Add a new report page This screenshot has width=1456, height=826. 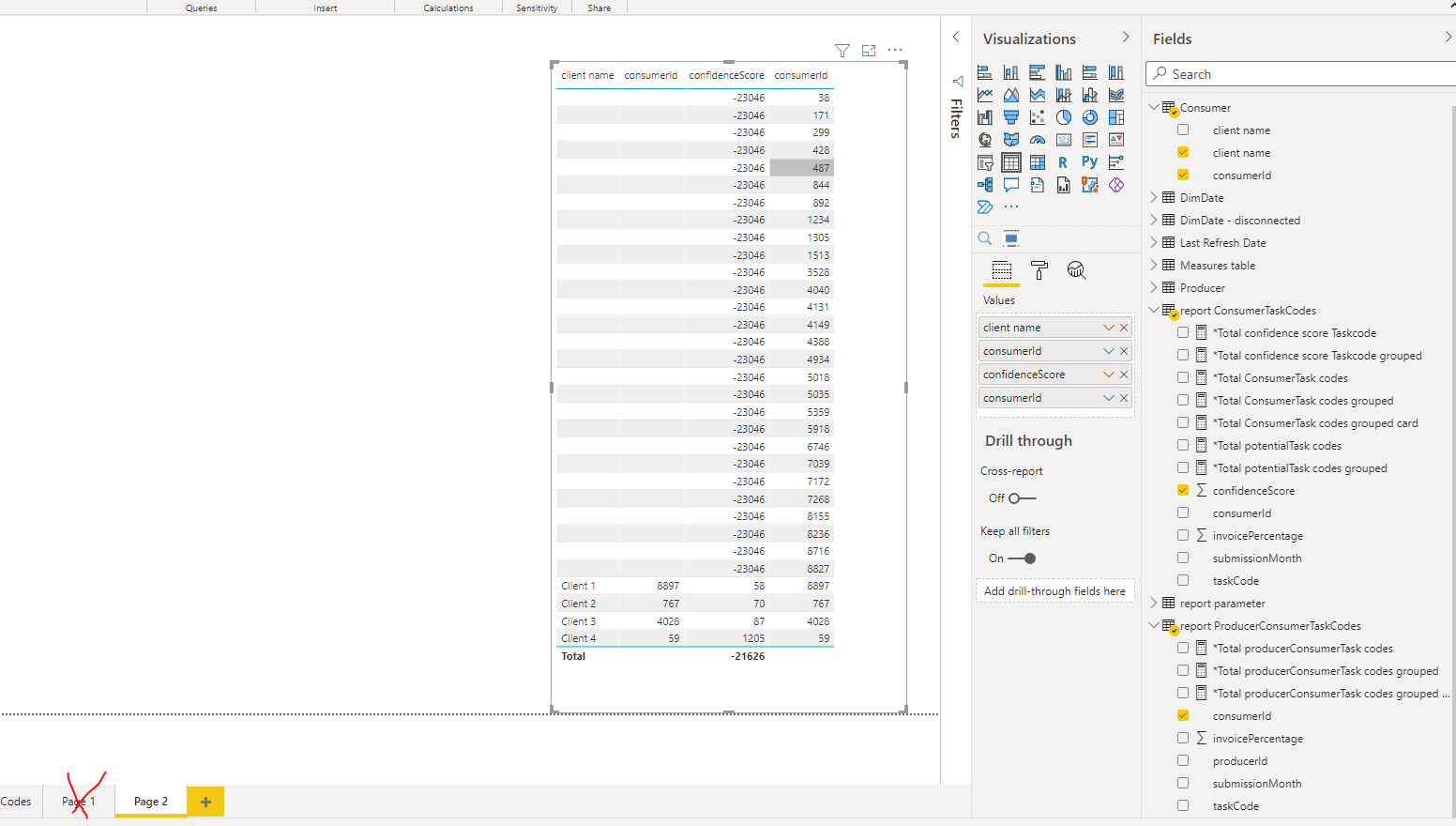coord(205,802)
